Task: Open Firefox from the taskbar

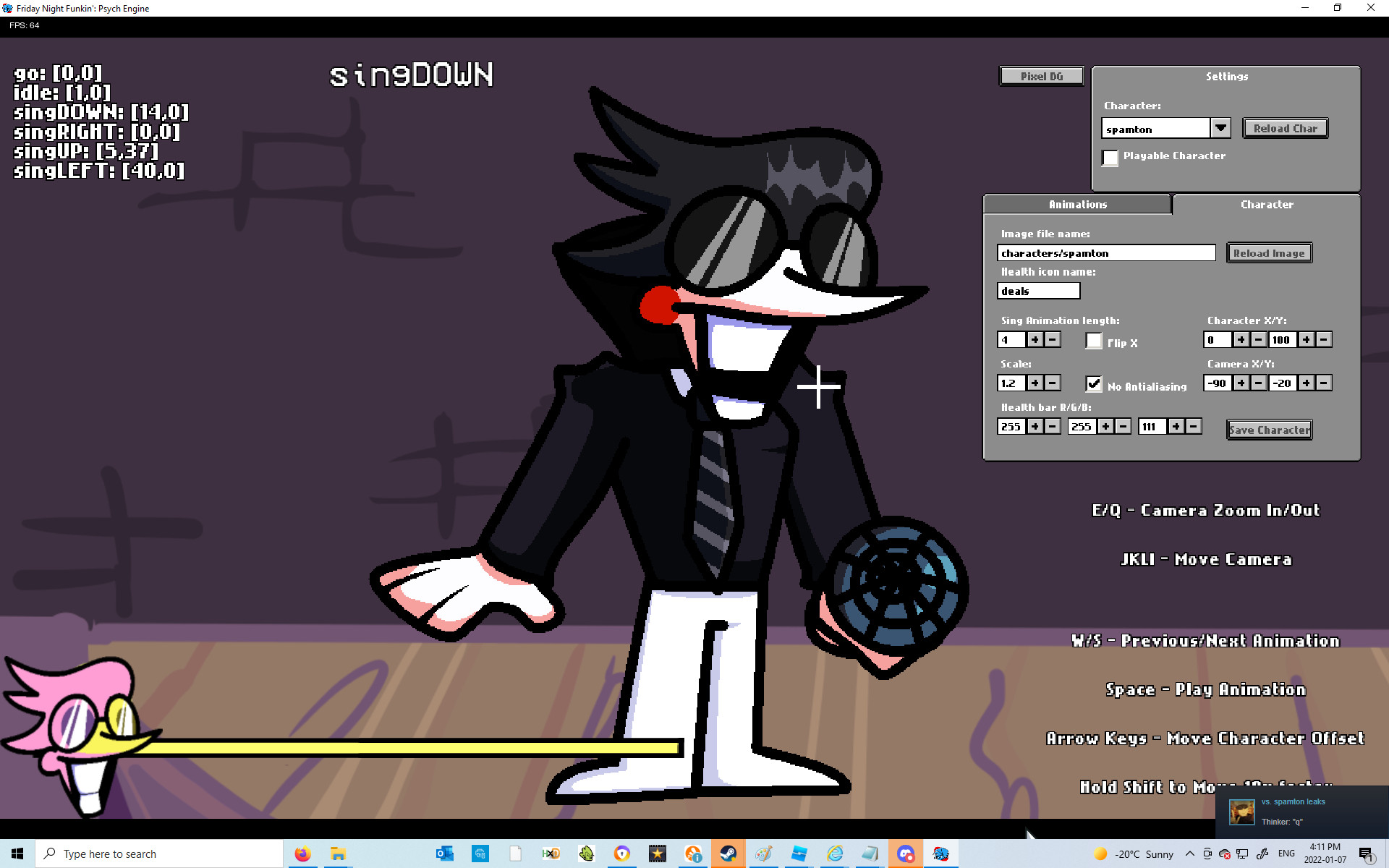Action: 302,854
